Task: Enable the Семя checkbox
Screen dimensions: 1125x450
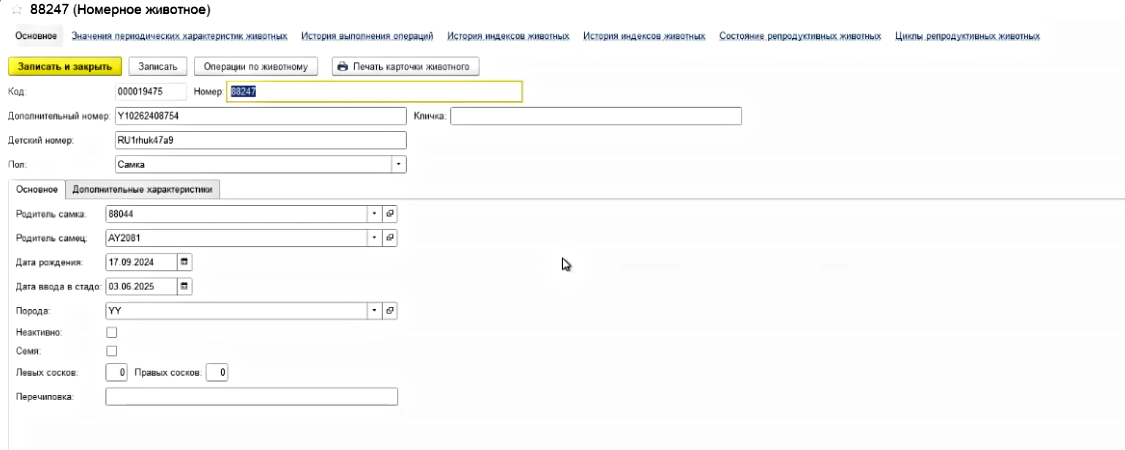Action: click(112, 351)
